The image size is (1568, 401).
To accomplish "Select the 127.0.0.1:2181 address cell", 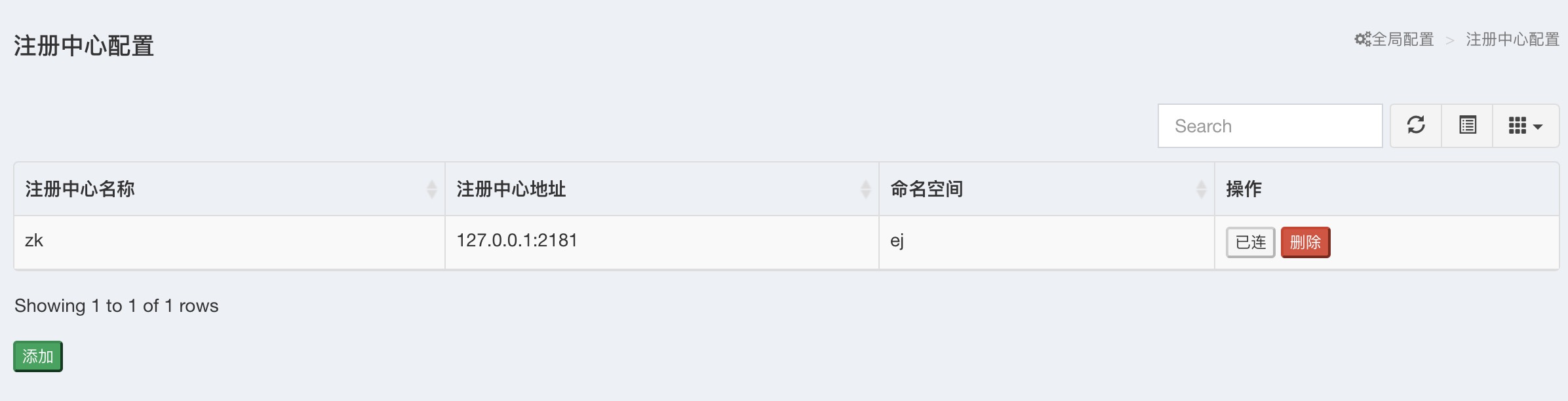I will coord(662,242).
